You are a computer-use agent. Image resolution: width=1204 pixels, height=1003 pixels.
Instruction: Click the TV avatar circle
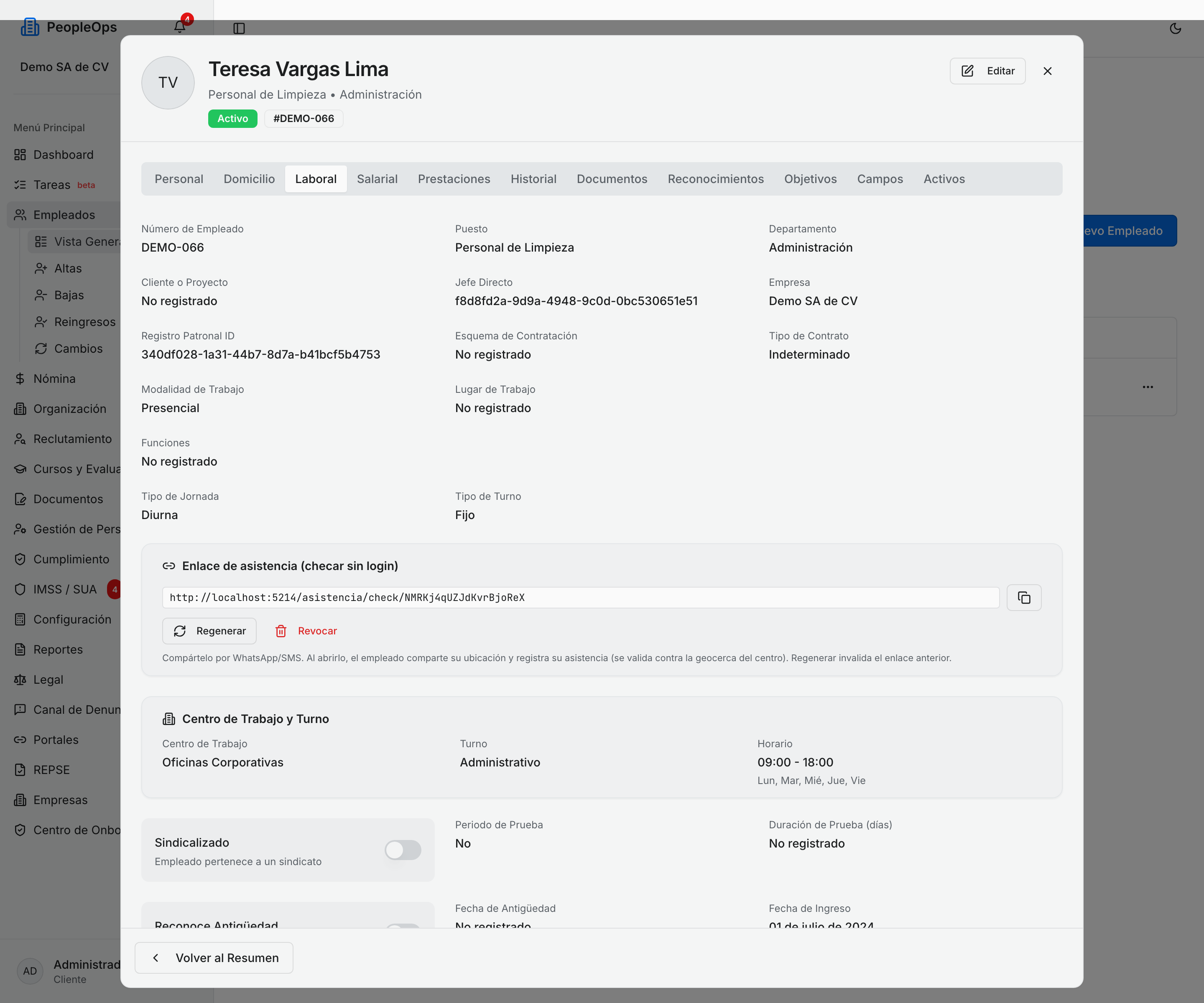(x=168, y=82)
